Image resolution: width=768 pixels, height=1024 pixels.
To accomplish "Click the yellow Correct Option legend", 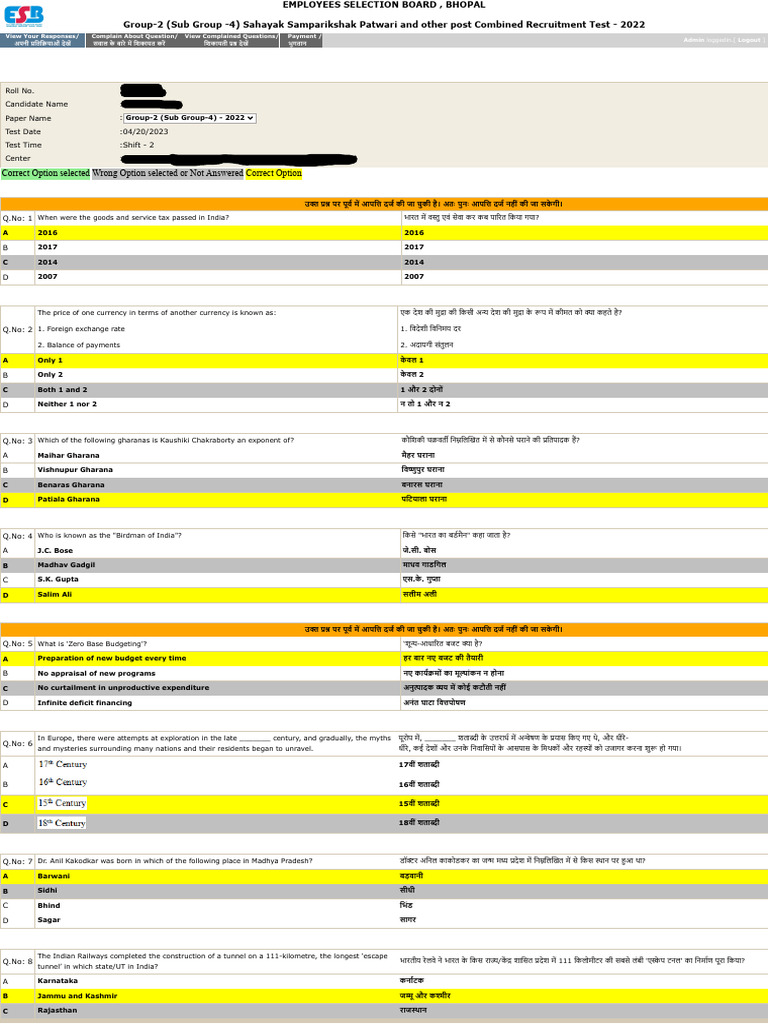I will pos(274,173).
